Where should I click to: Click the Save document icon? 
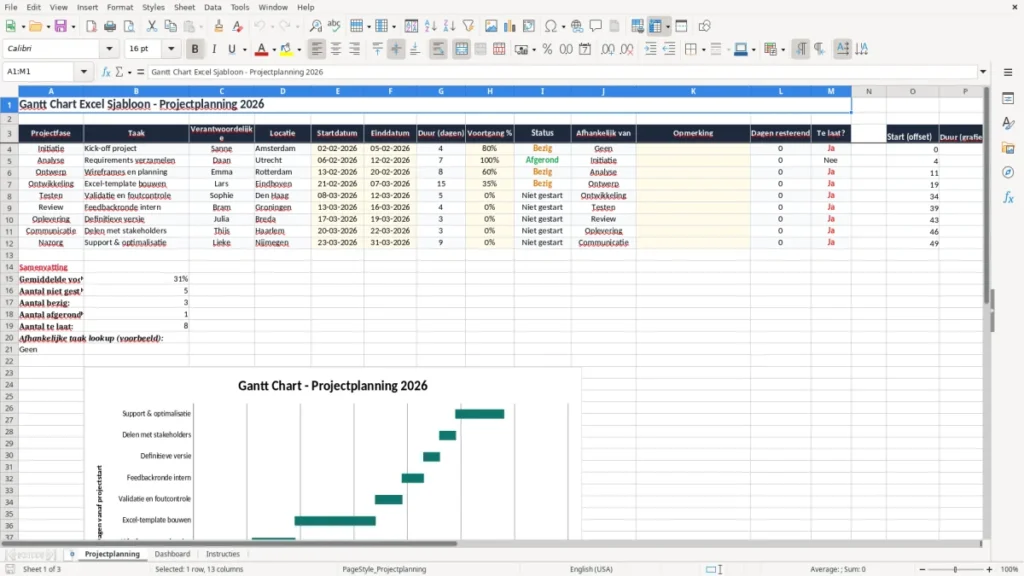point(61,26)
